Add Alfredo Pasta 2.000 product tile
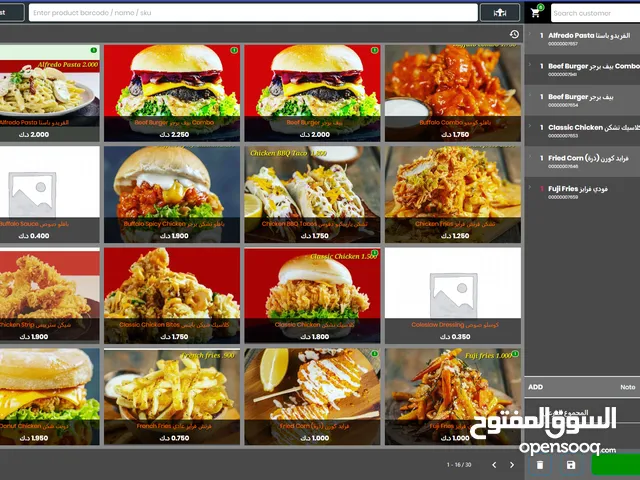The width and height of the screenshot is (640, 480). click(x=49, y=93)
